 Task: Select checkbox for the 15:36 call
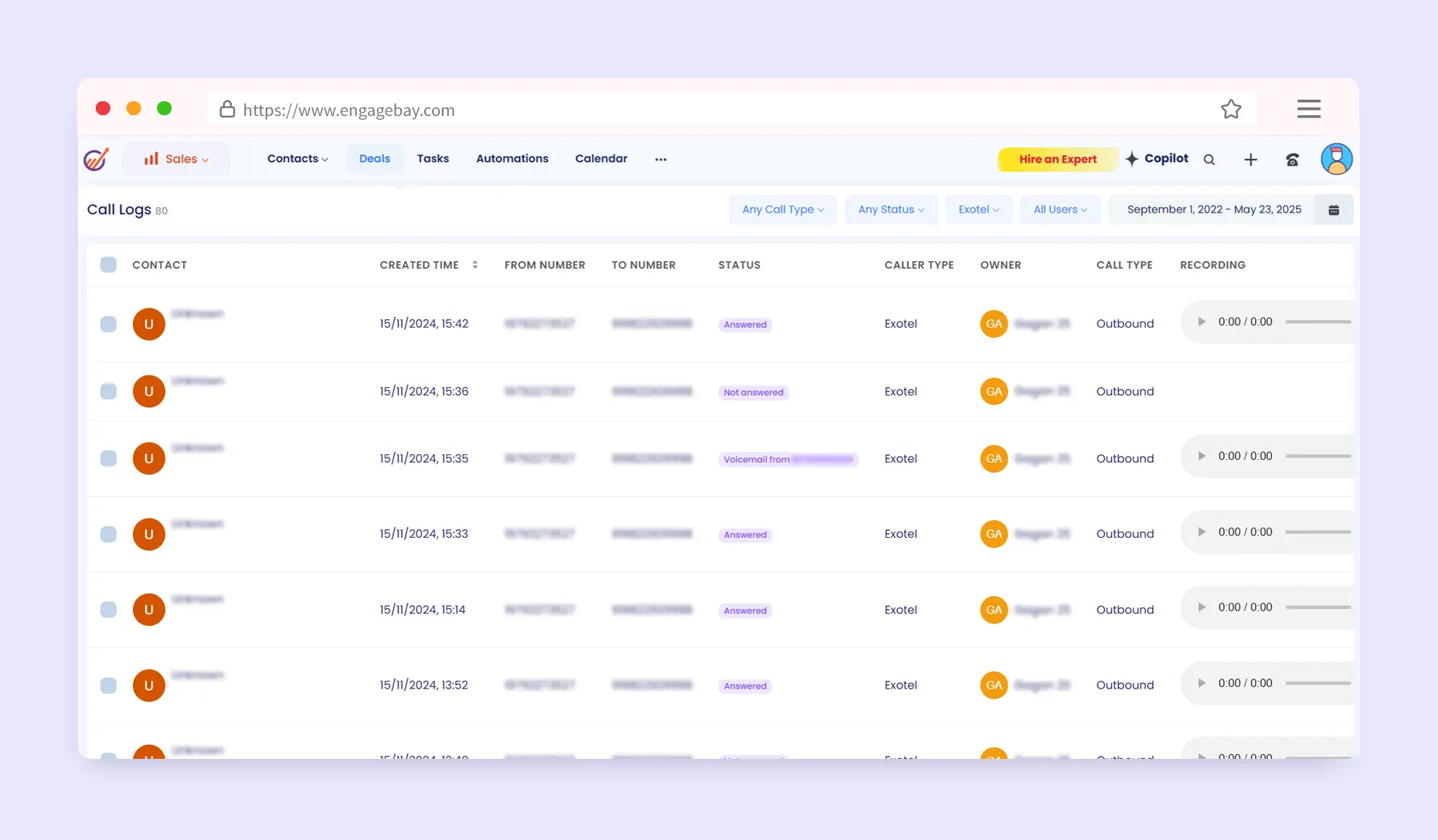[108, 391]
